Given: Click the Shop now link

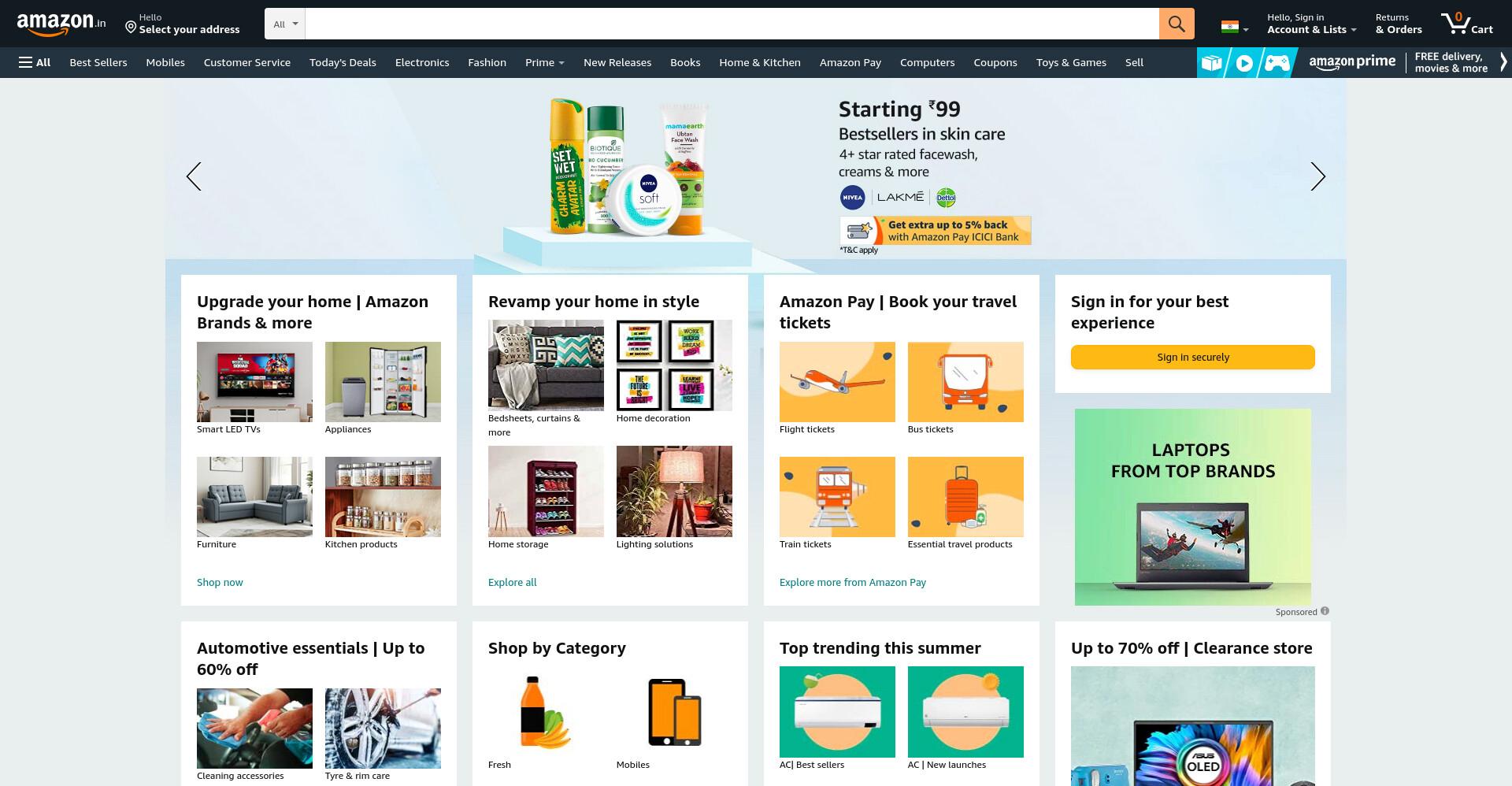Looking at the screenshot, I should [220, 582].
